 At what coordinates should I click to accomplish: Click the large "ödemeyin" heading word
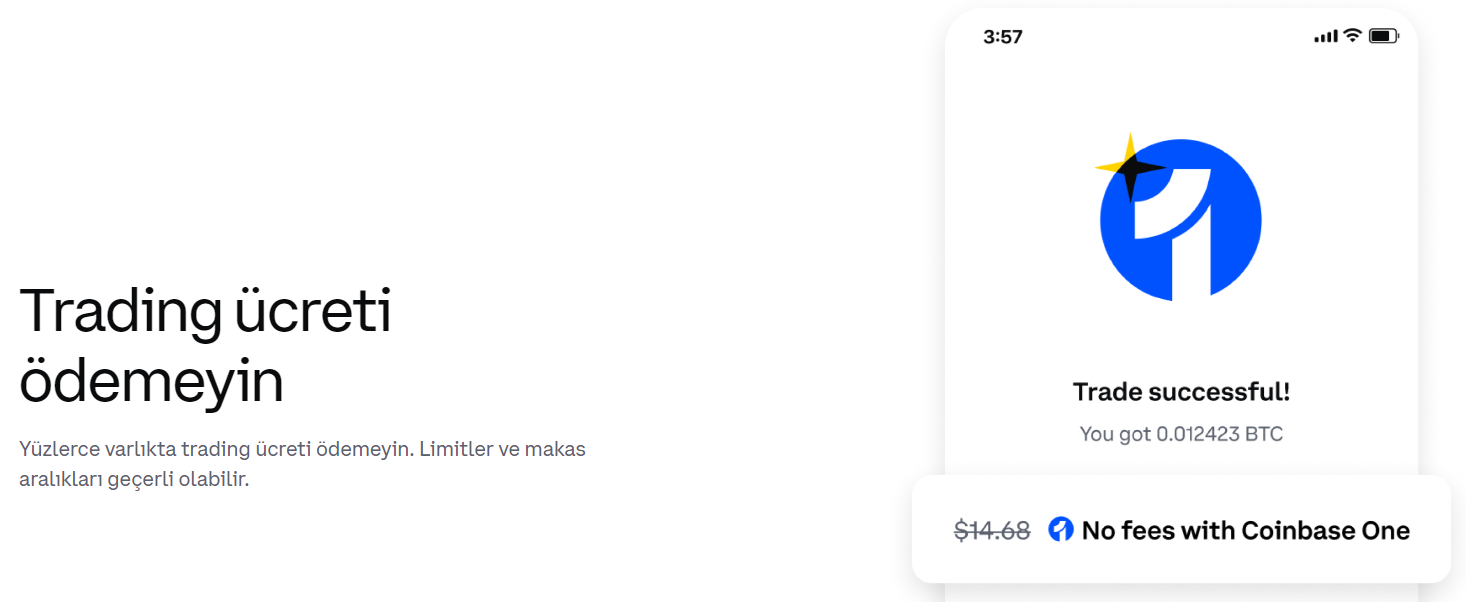151,381
